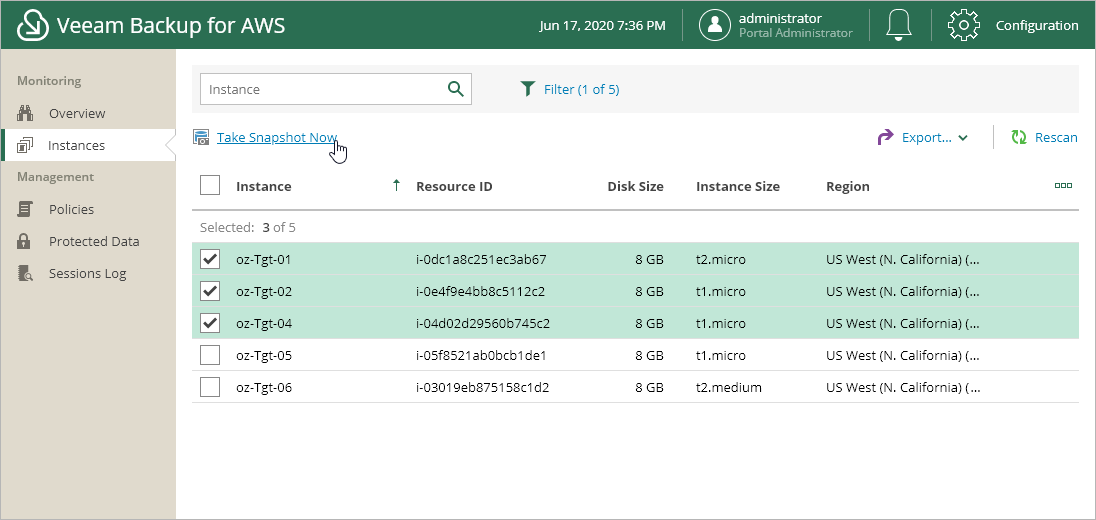1096x520 pixels.
Task: Click resource ID i-0e4f9e4bb8c5112c2
Action: [x=480, y=291]
